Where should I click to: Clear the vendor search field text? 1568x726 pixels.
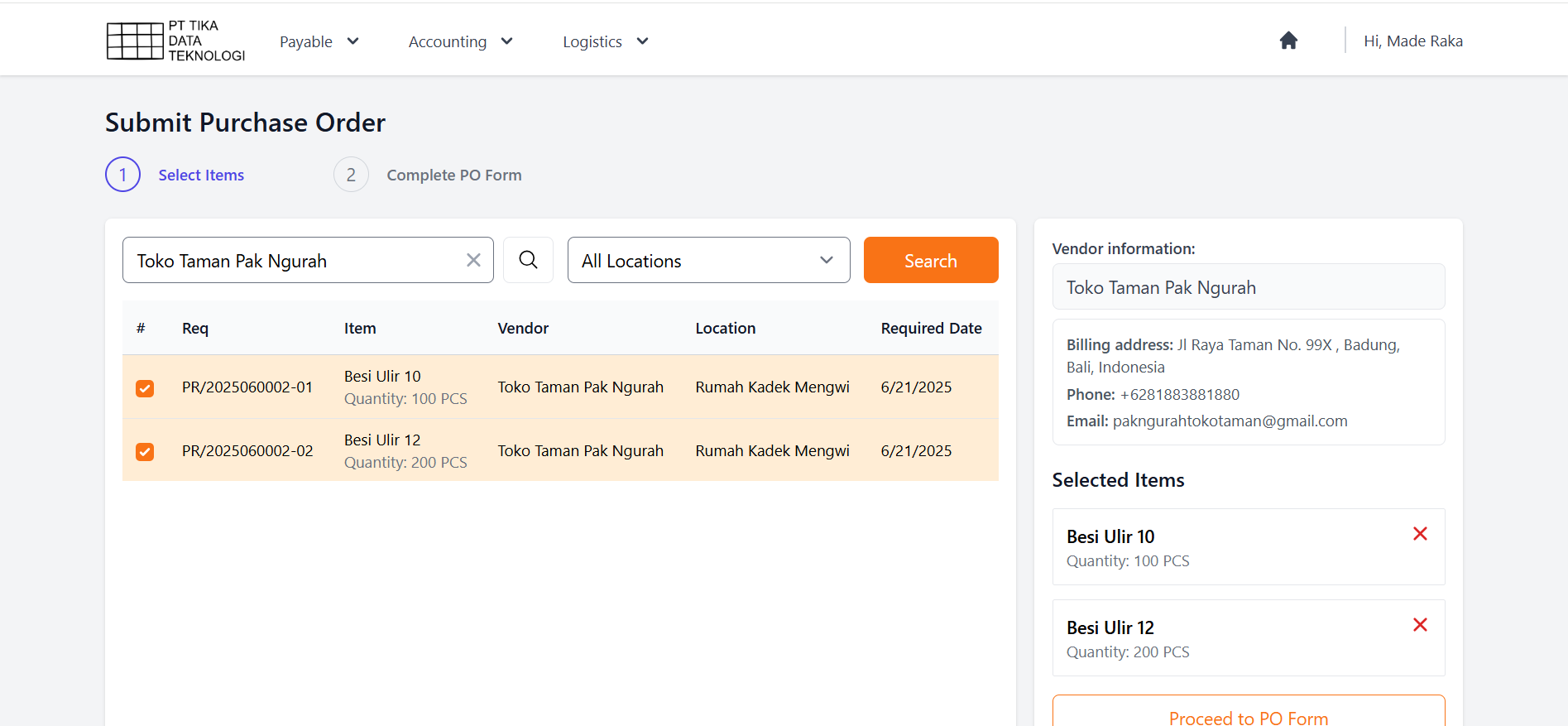click(x=473, y=260)
